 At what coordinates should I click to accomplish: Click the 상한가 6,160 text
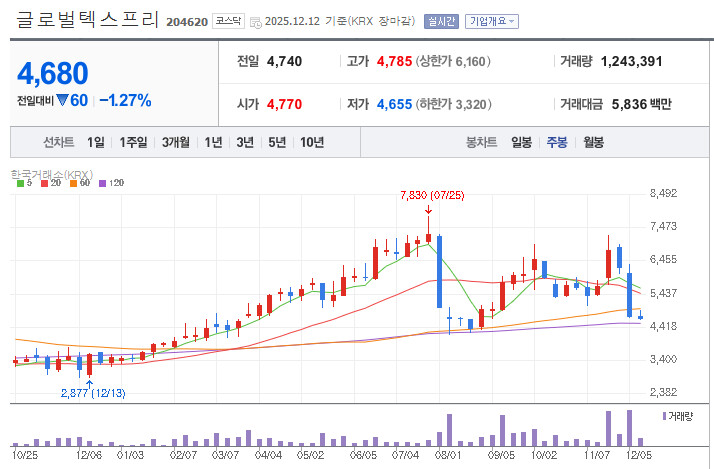click(453, 61)
